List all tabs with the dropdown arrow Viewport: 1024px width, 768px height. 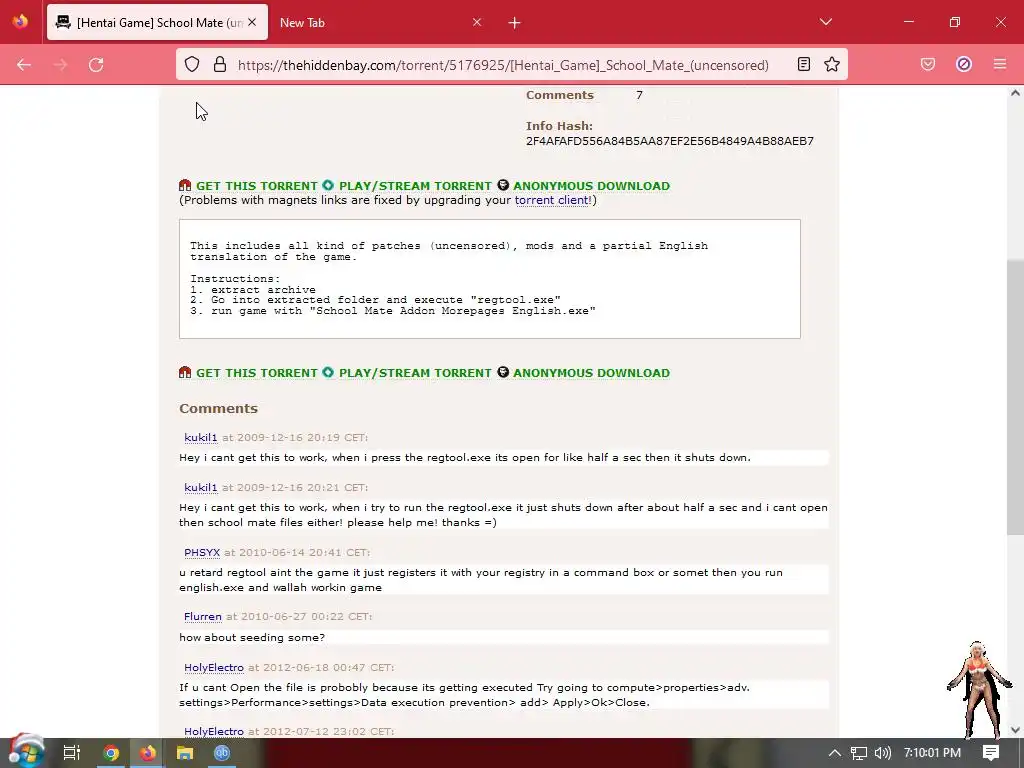[825, 22]
